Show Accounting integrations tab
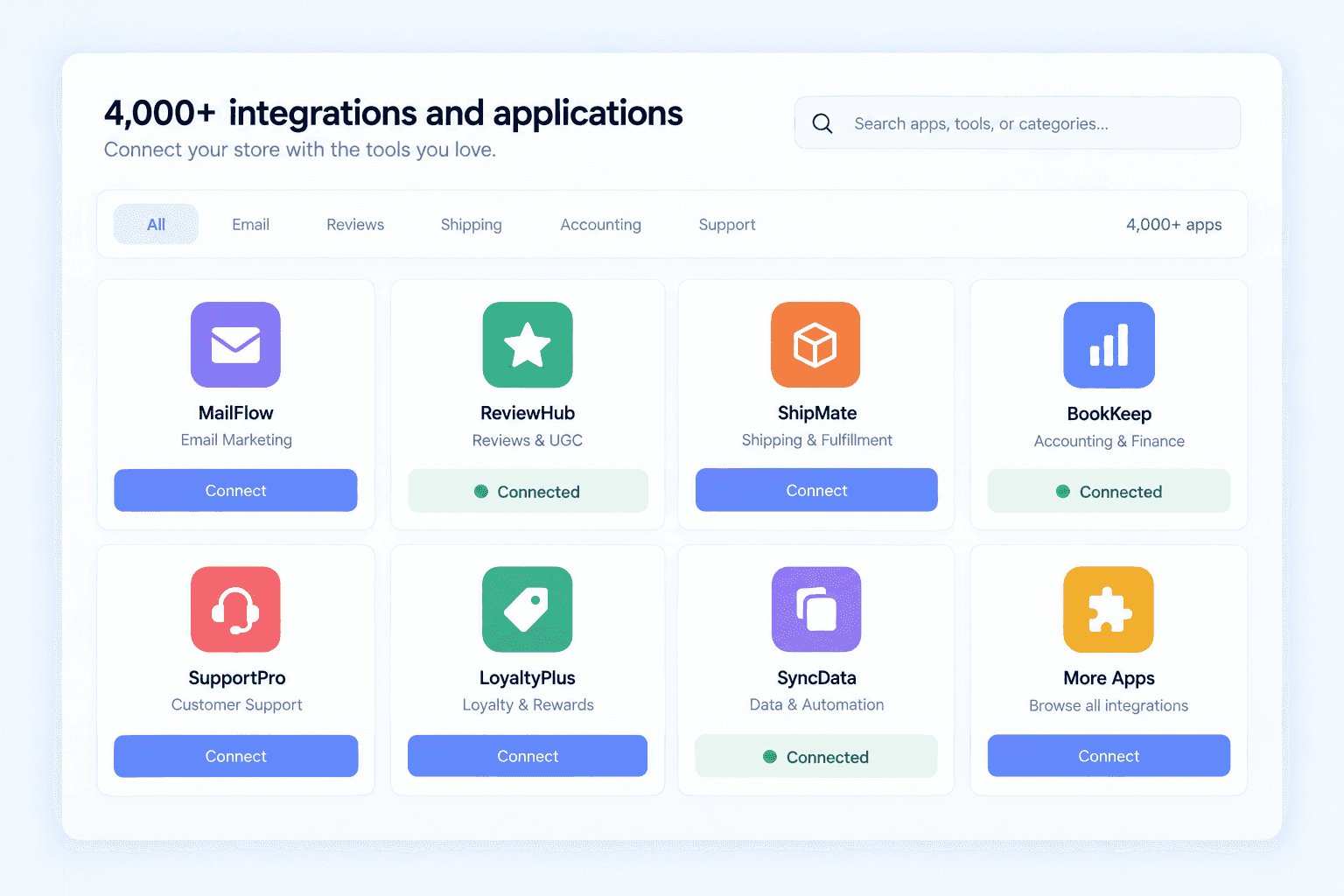The width and height of the screenshot is (1344, 896). 601,225
